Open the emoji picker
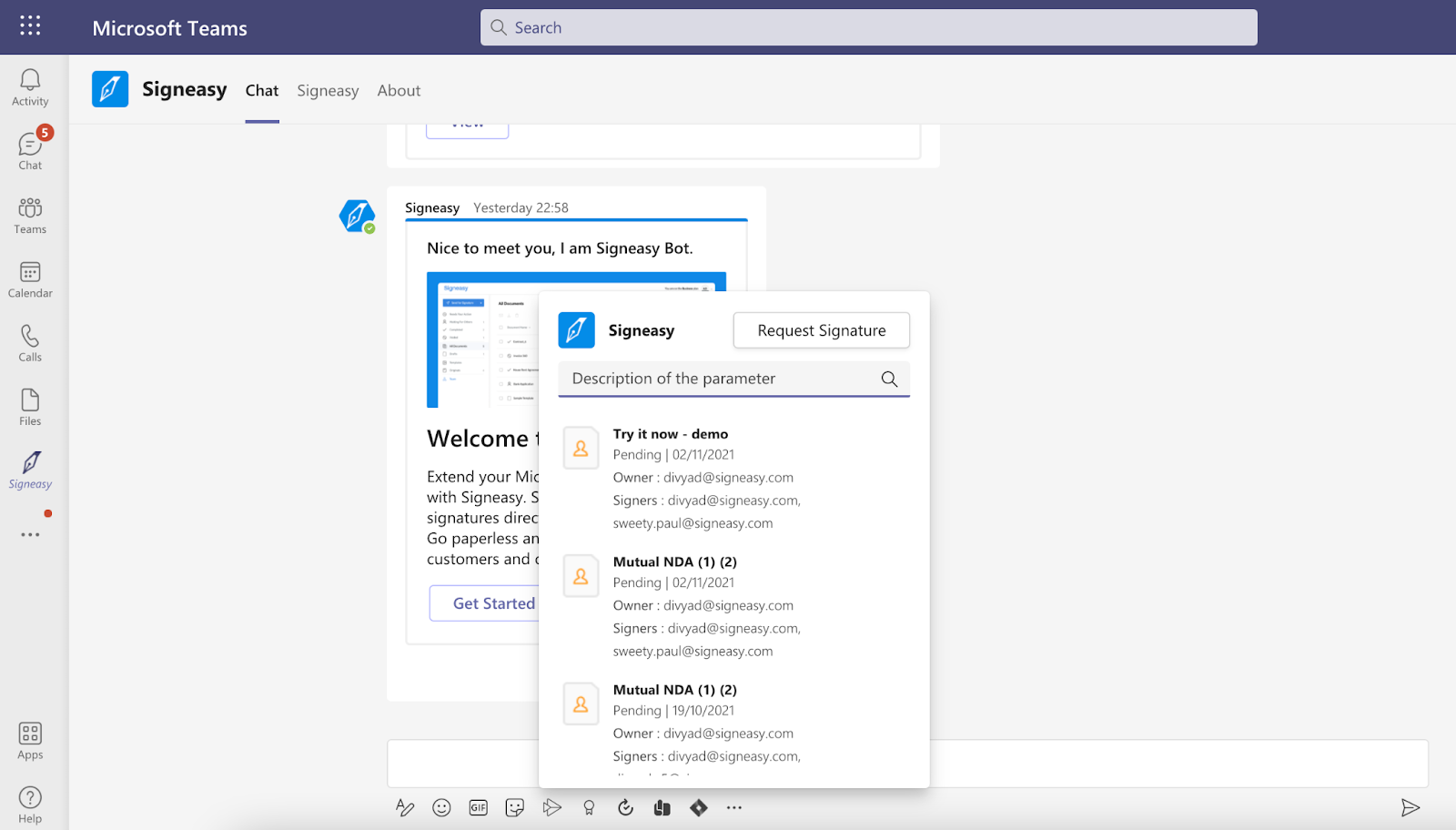 coord(441,807)
